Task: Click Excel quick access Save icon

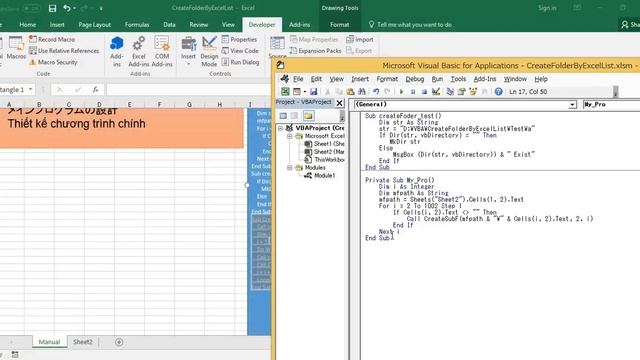Action: [52, 8]
